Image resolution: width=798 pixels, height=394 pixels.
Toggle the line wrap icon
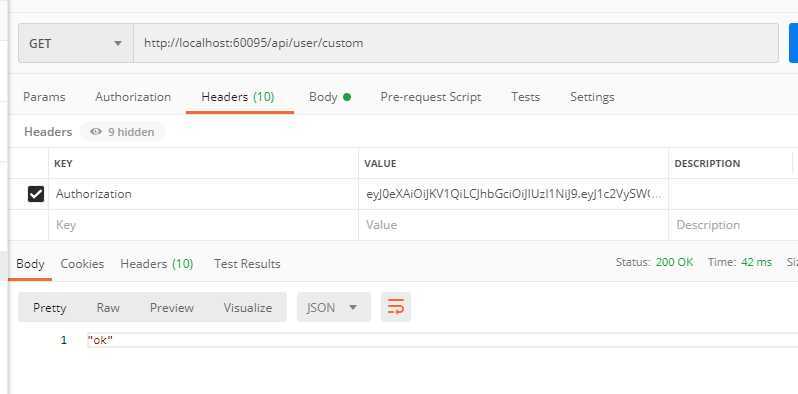[395, 307]
